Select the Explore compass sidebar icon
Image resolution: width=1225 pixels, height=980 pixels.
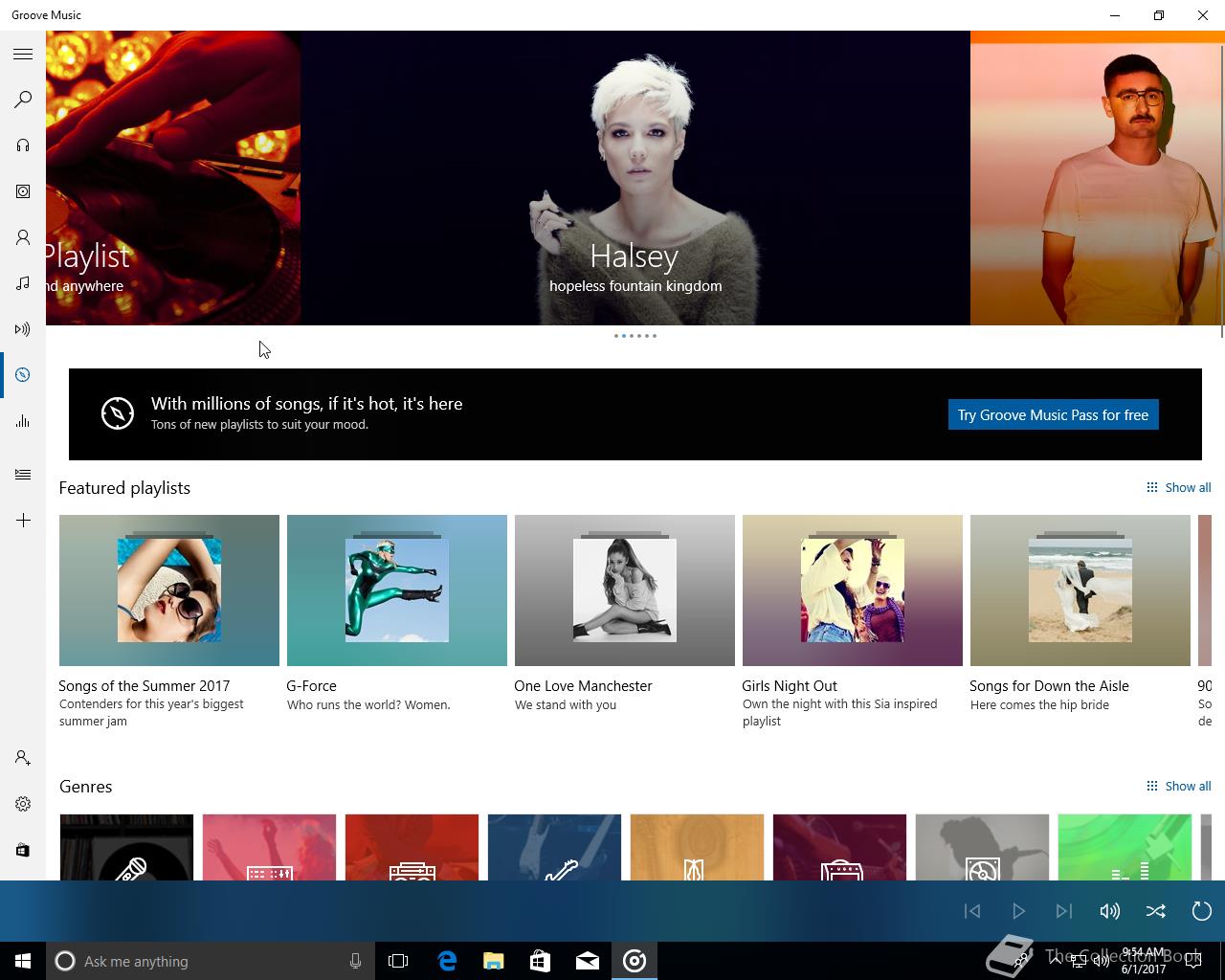tap(23, 375)
